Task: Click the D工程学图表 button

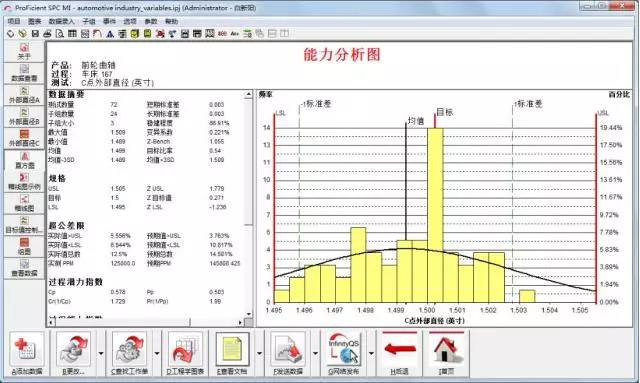Action: click(185, 354)
